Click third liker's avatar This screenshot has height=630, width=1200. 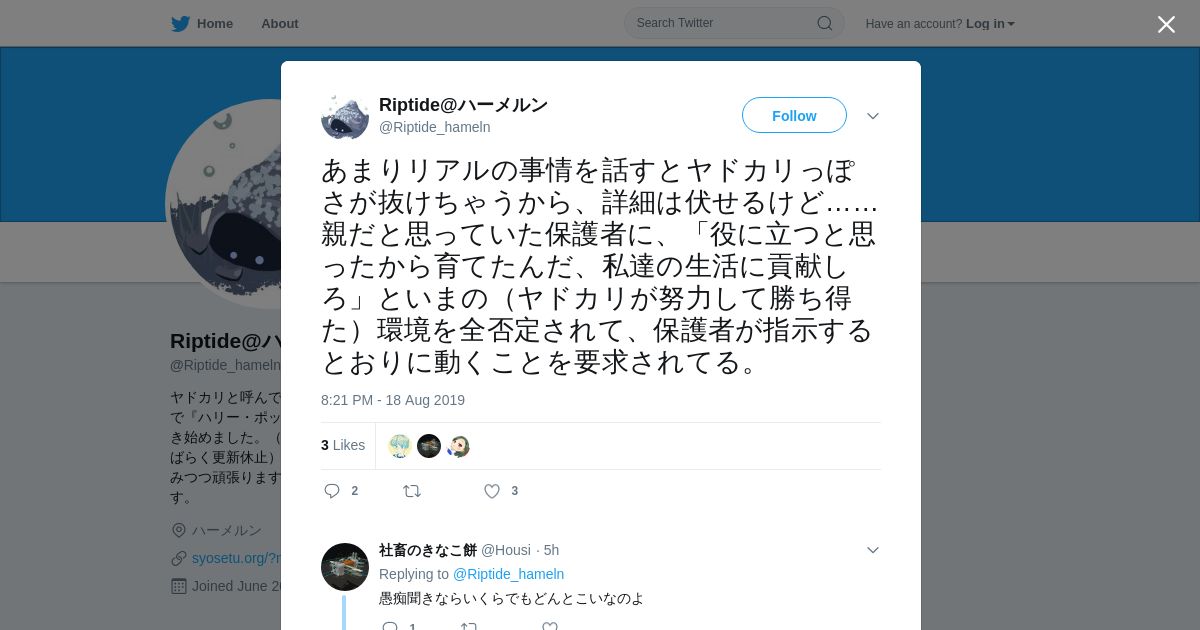pyautogui.click(x=458, y=446)
